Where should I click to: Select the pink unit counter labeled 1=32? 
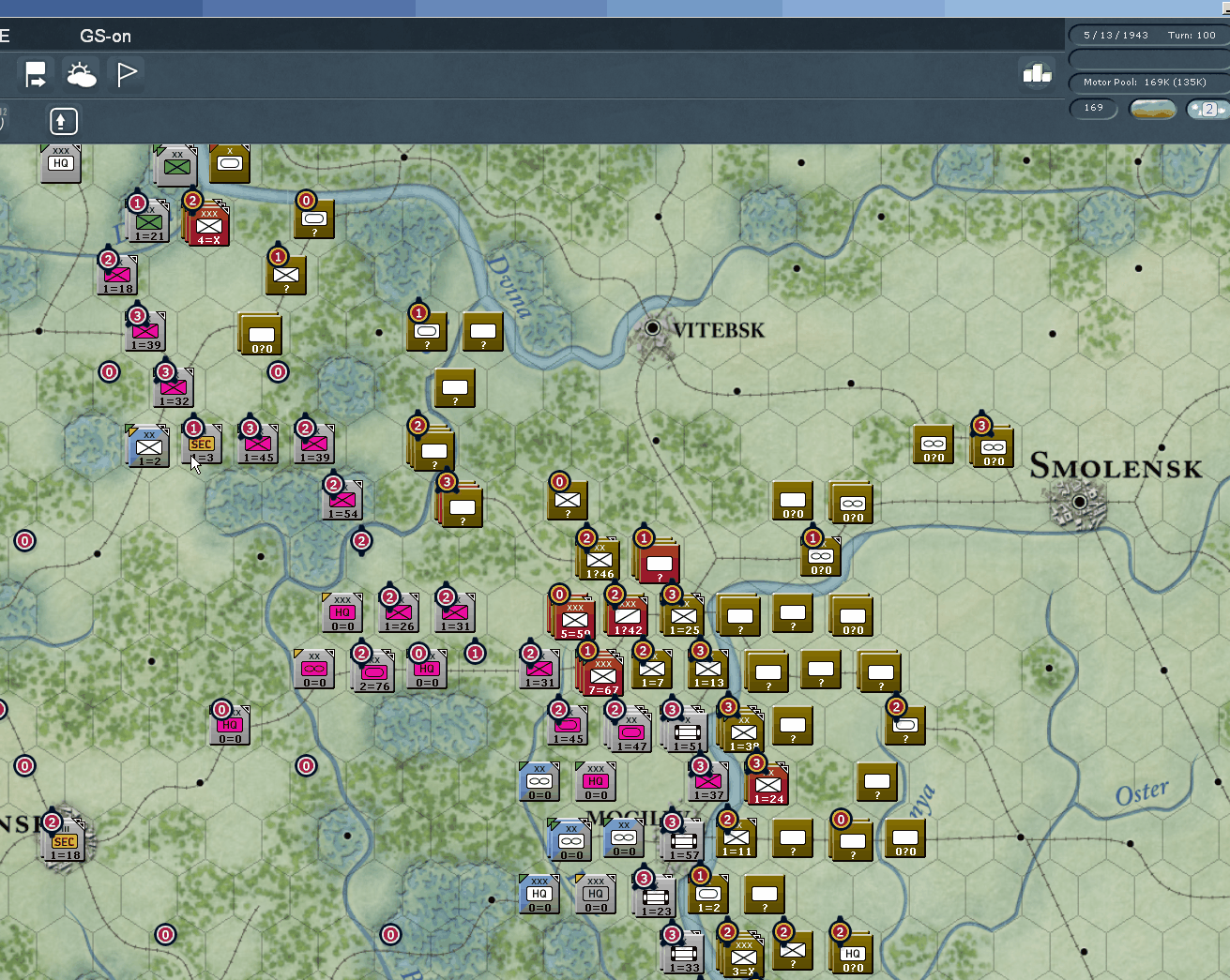coord(174,387)
